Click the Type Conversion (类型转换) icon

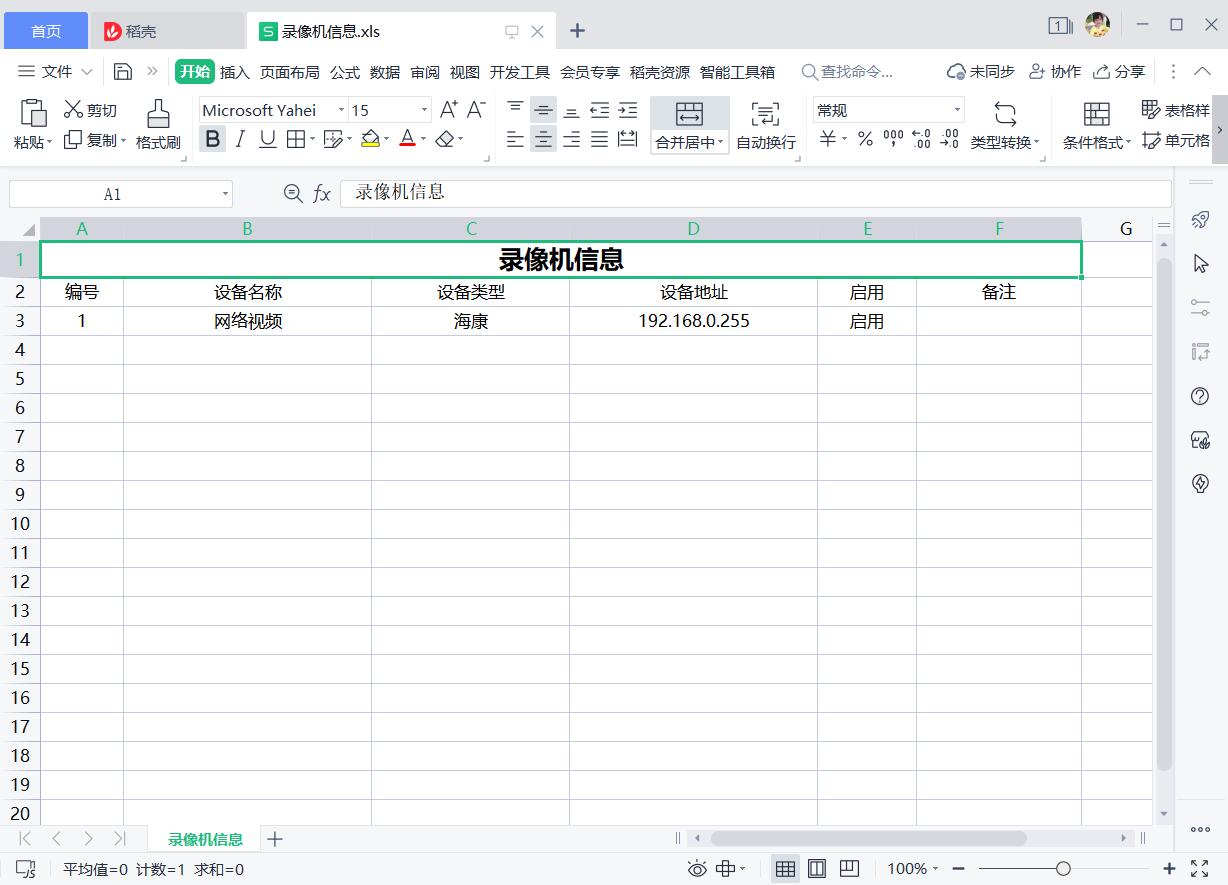click(1005, 113)
